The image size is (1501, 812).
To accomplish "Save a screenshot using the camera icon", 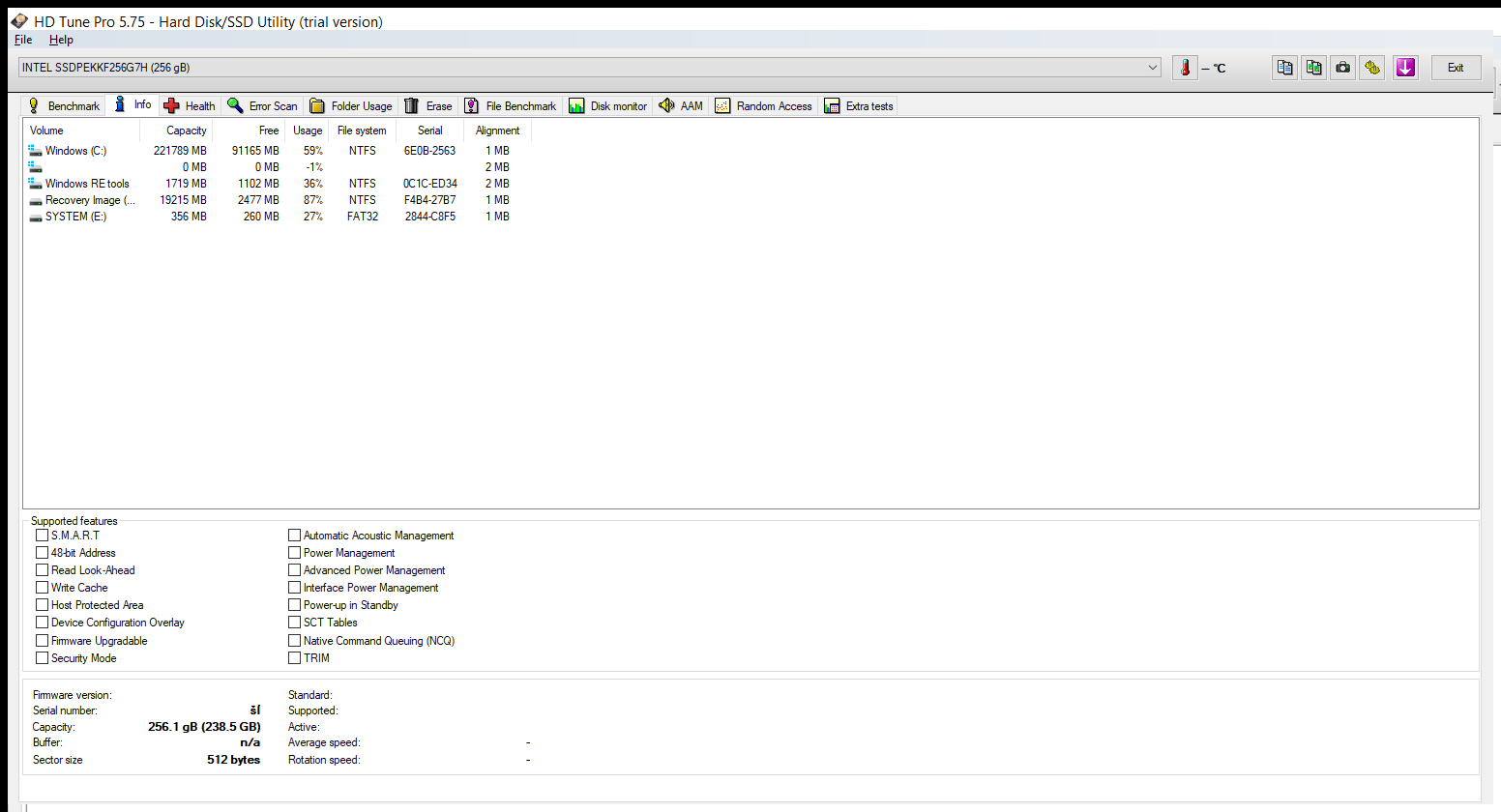I will (x=1342, y=68).
